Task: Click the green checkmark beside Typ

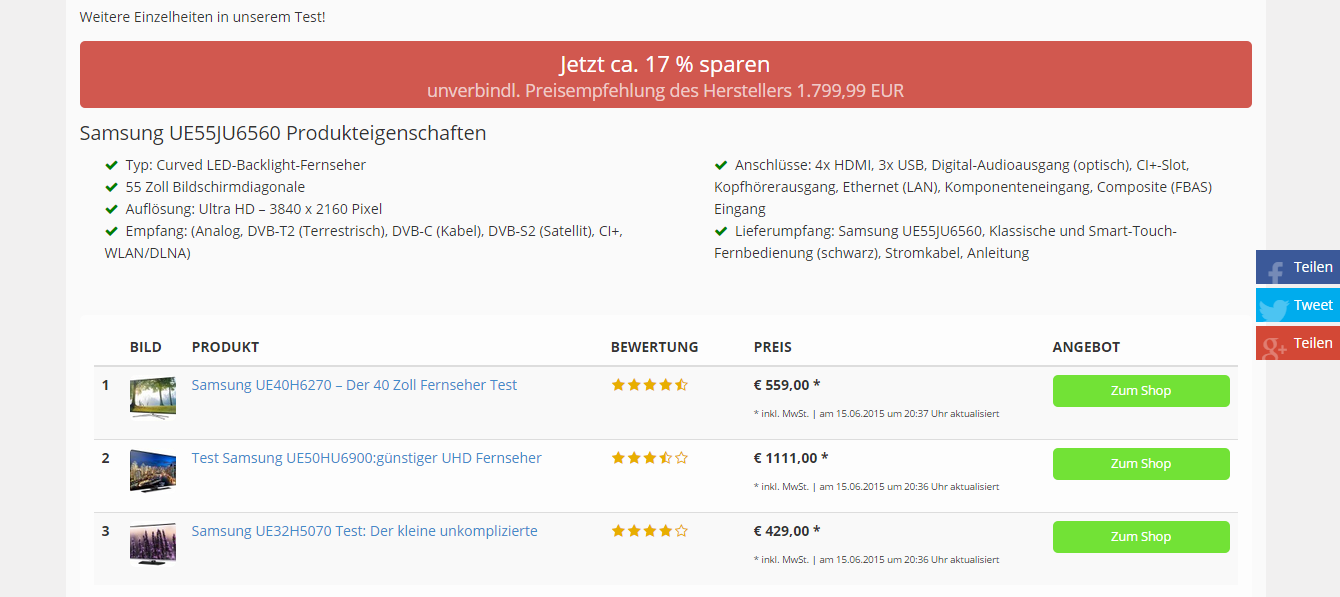Action: [x=110, y=164]
